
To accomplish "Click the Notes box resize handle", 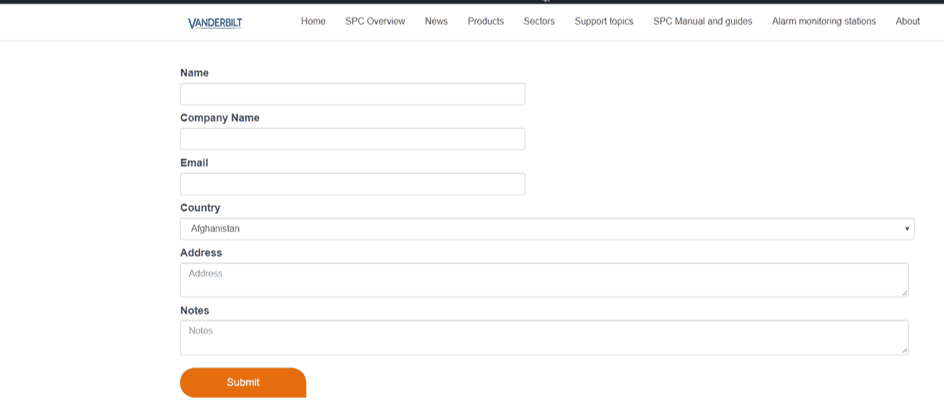I will coord(904,350).
